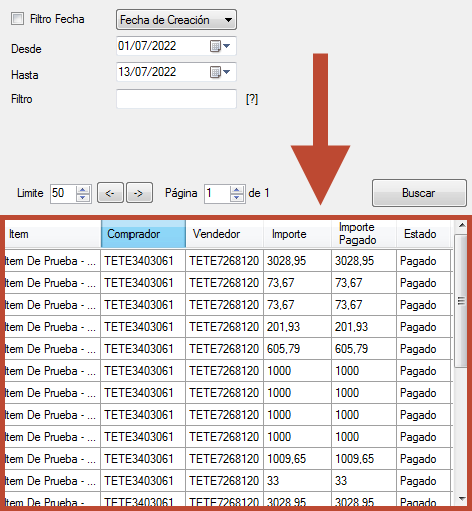The width and height of the screenshot is (472, 511).
Task: Open the Desde calendar picker icon
Action: 215,46
